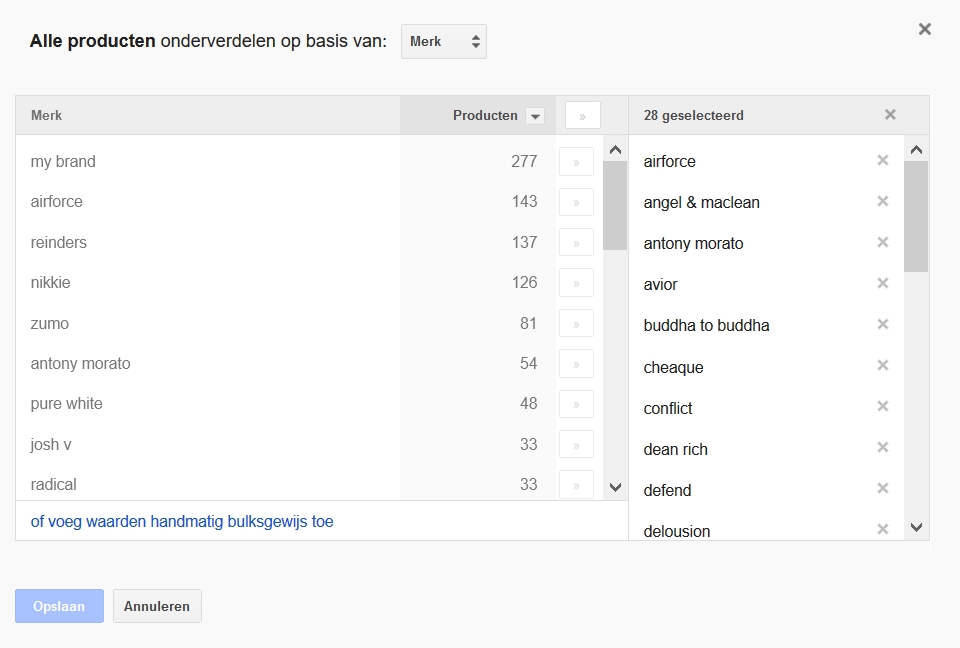Screen dimensions: 960x648
Task: Select the reinders brand name
Action: 59,243
